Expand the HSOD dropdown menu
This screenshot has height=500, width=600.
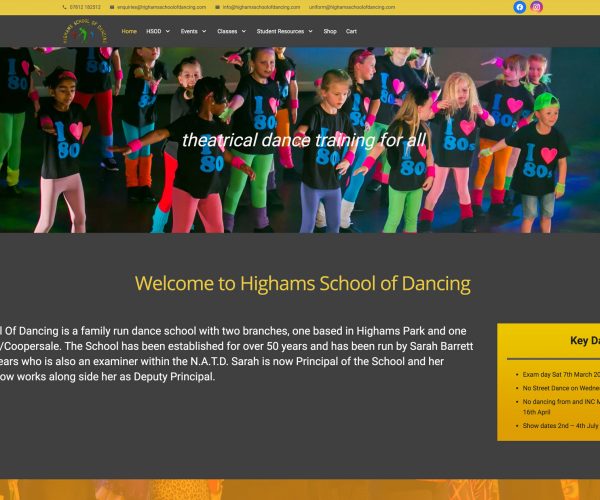[x=156, y=31]
